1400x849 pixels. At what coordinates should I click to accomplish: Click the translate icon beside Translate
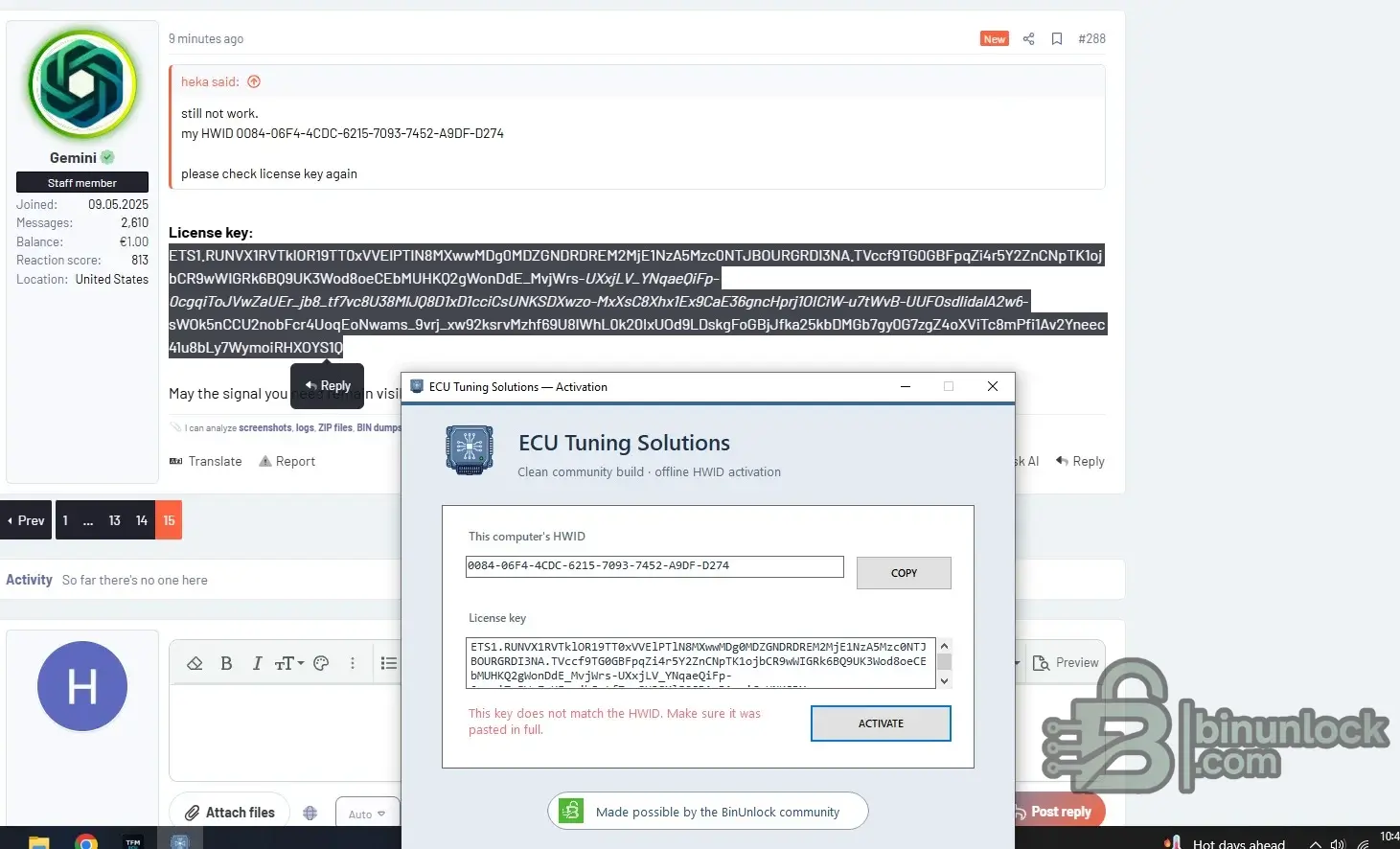click(x=175, y=462)
